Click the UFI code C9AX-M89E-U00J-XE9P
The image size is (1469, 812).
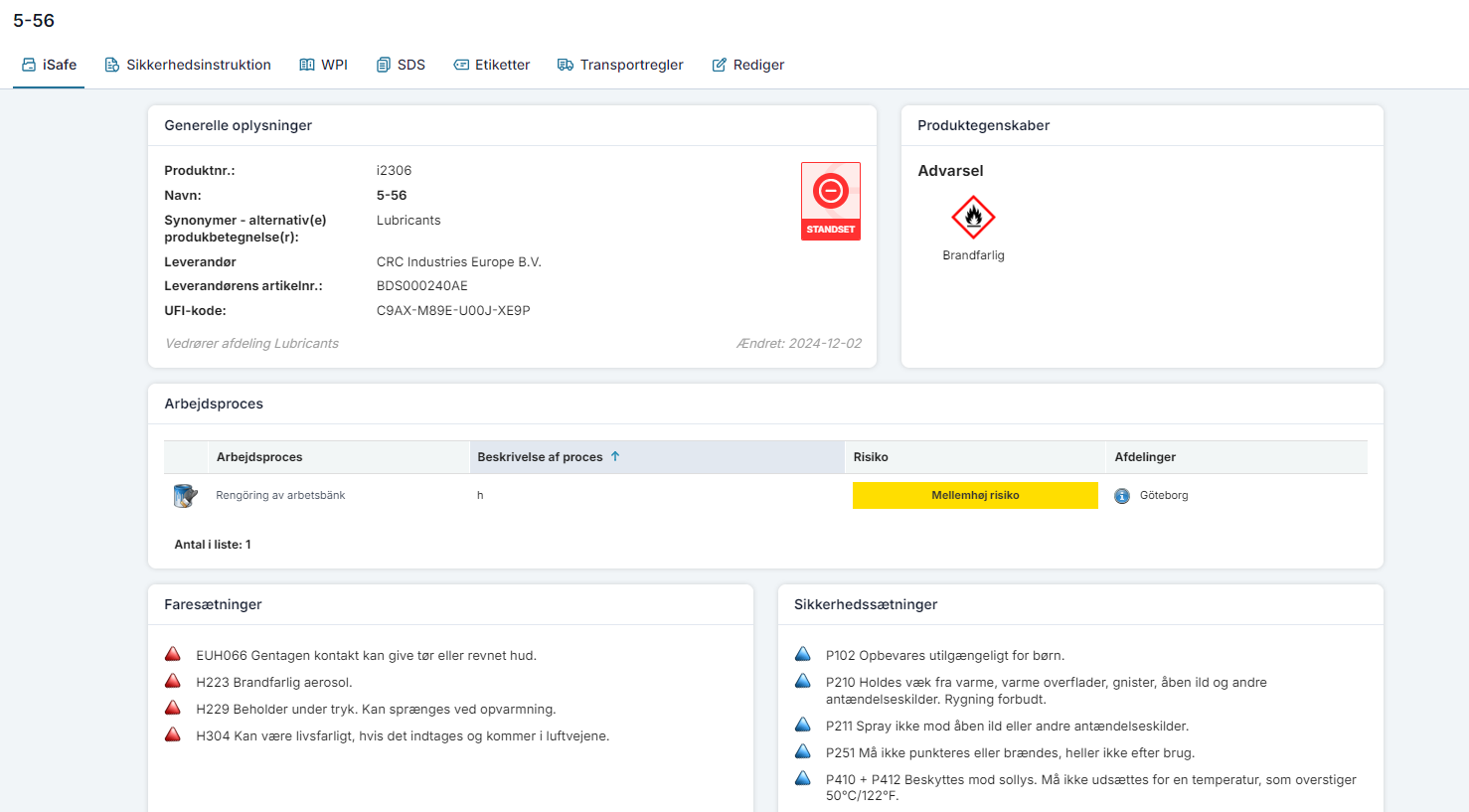coord(453,310)
